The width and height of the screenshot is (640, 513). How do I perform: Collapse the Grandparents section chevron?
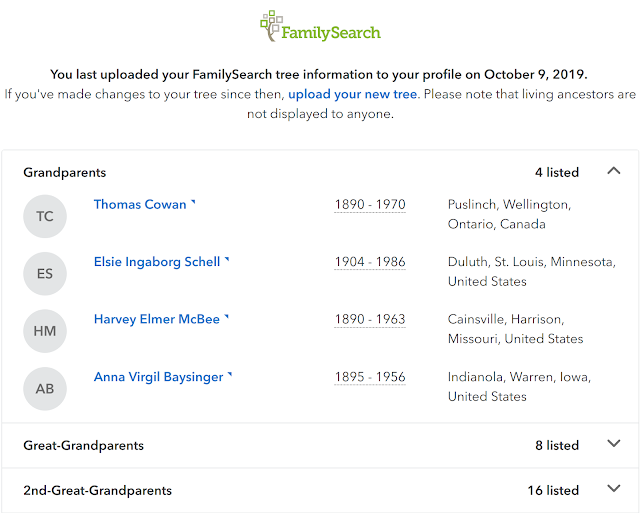click(614, 171)
